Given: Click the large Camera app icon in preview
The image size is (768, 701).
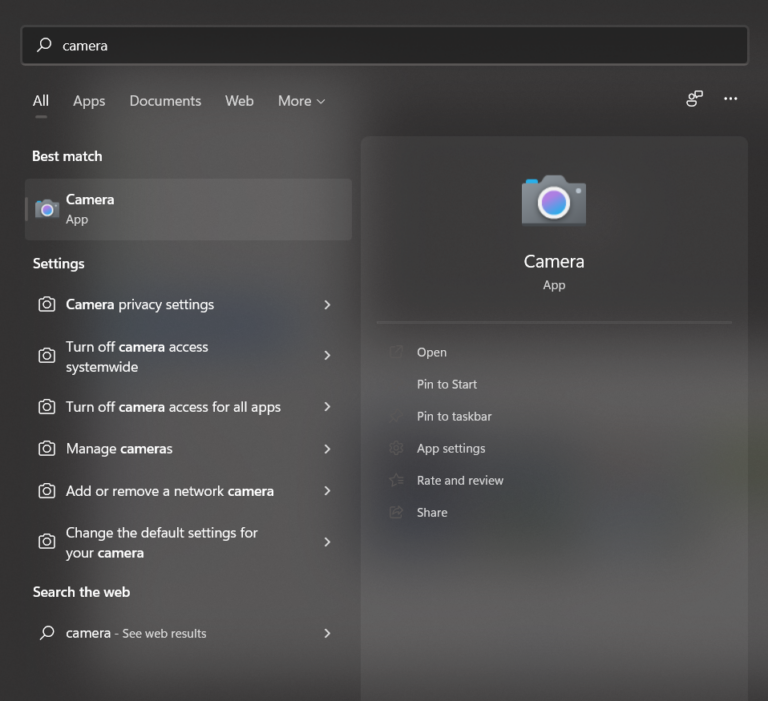Looking at the screenshot, I should (553, 200).
